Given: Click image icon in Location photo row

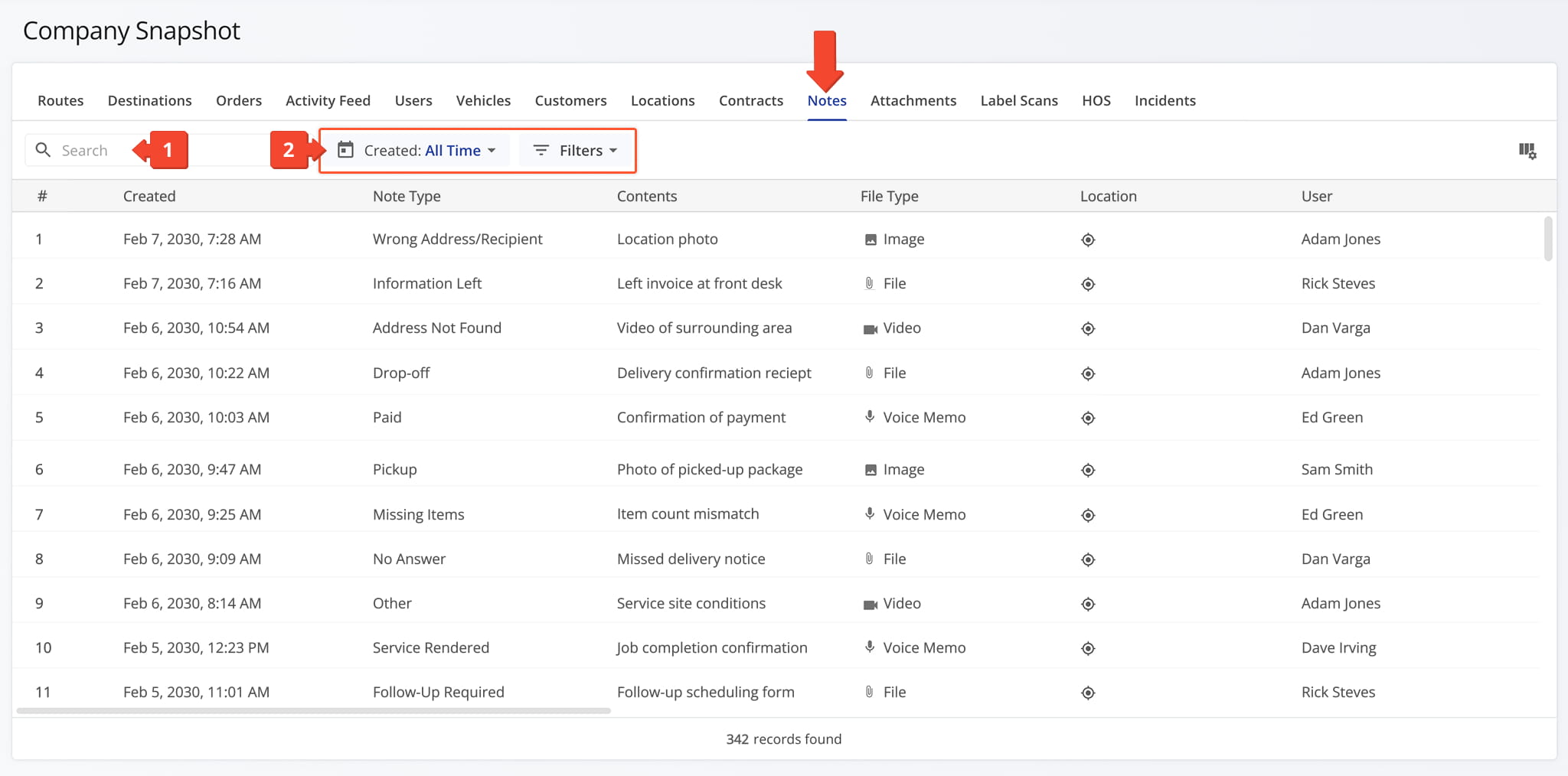Looking at the screenshot, I should (x=871, y=240).
